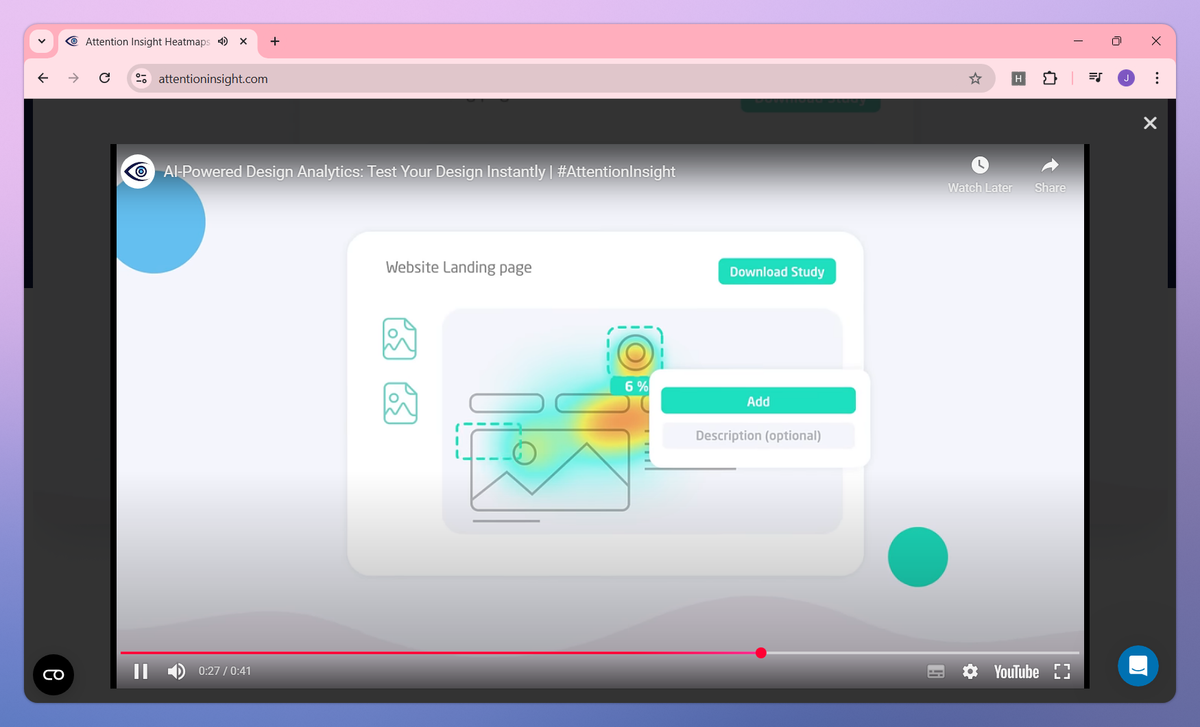Viewport: 1200px width, 727px height.
Task: Open the tab search dropdown
Action: (40, 41)
